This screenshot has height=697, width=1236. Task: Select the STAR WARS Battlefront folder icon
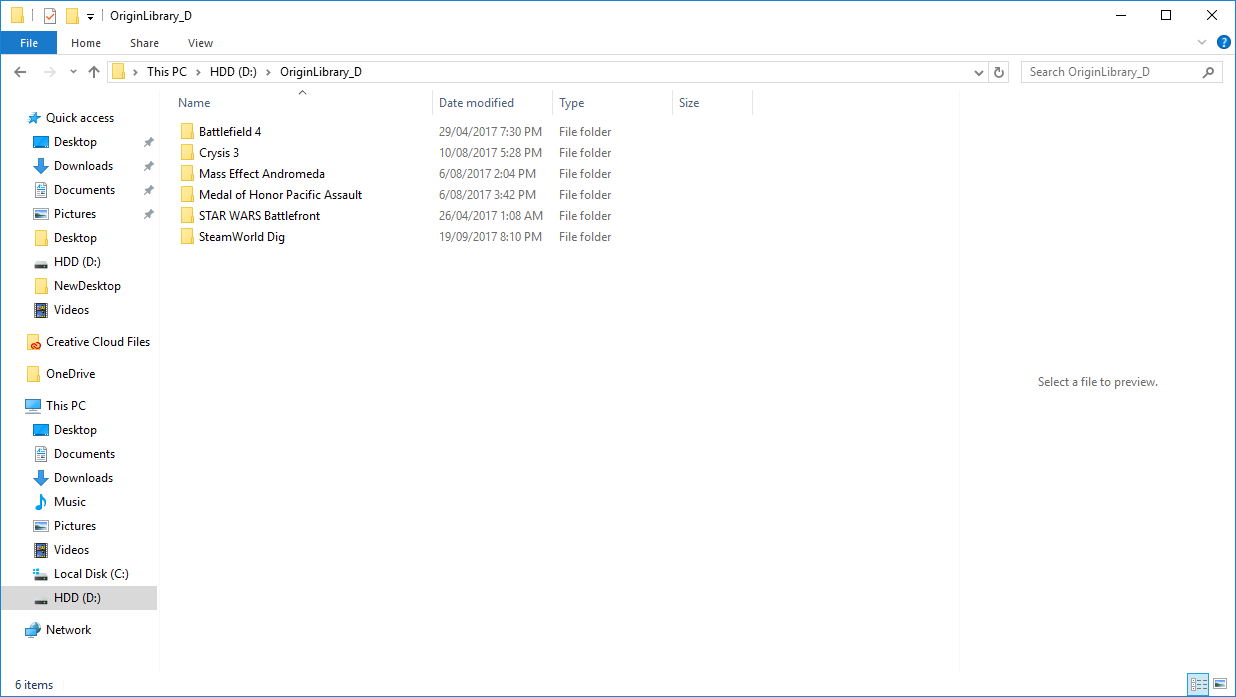187,216
